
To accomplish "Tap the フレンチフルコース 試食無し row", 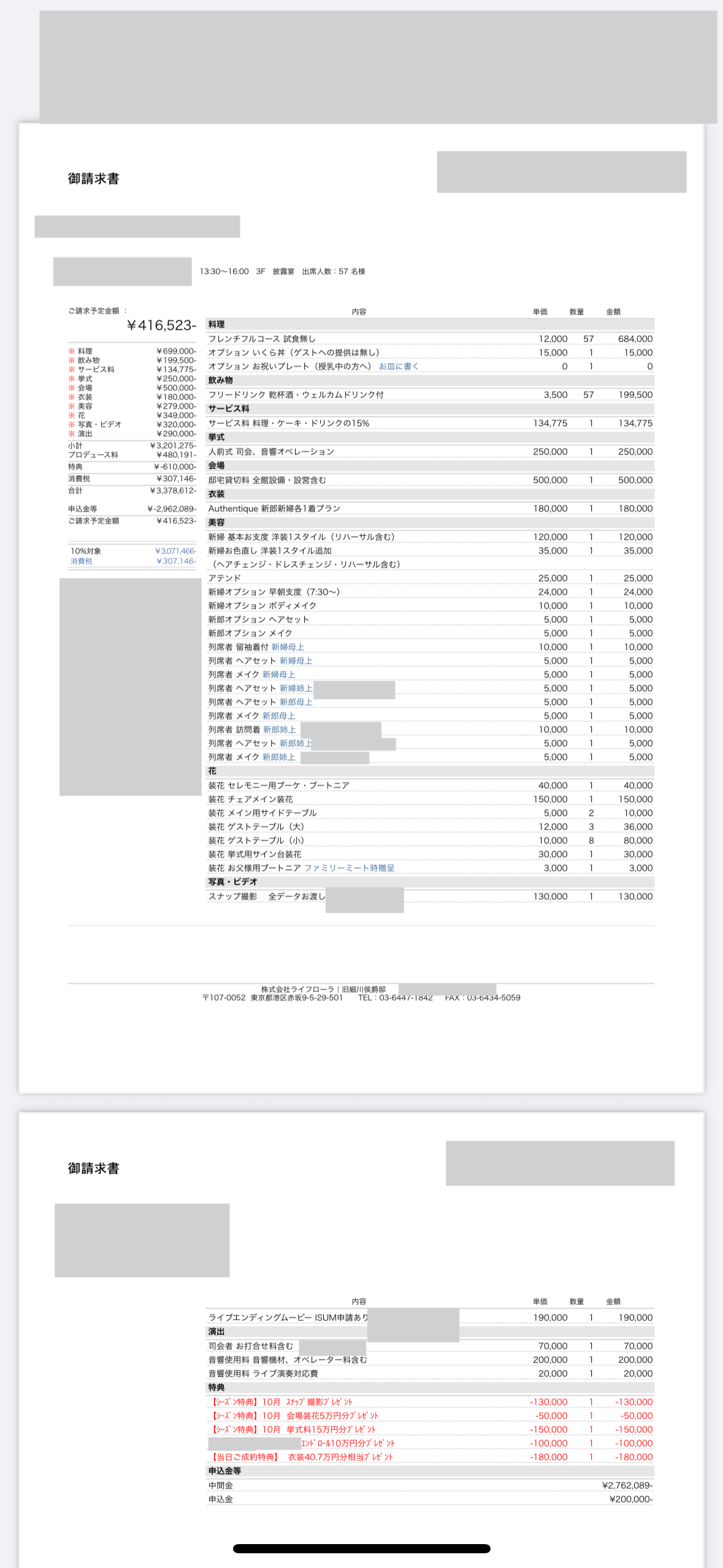I will pos(262,339).
